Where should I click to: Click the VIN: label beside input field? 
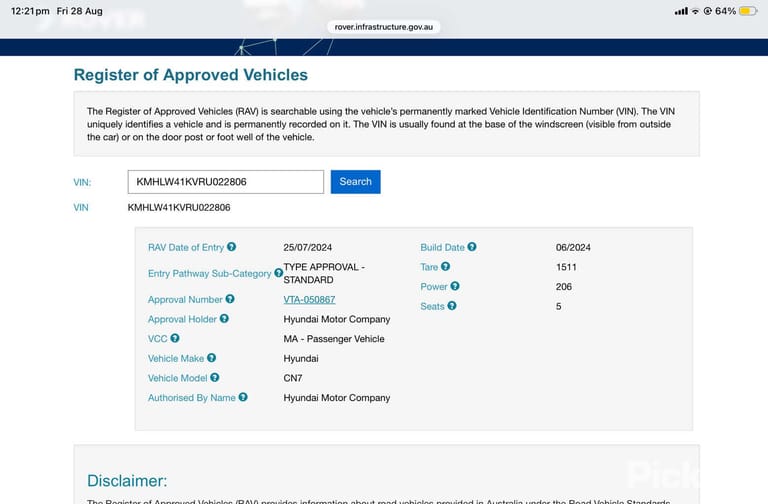click(82, 182)
